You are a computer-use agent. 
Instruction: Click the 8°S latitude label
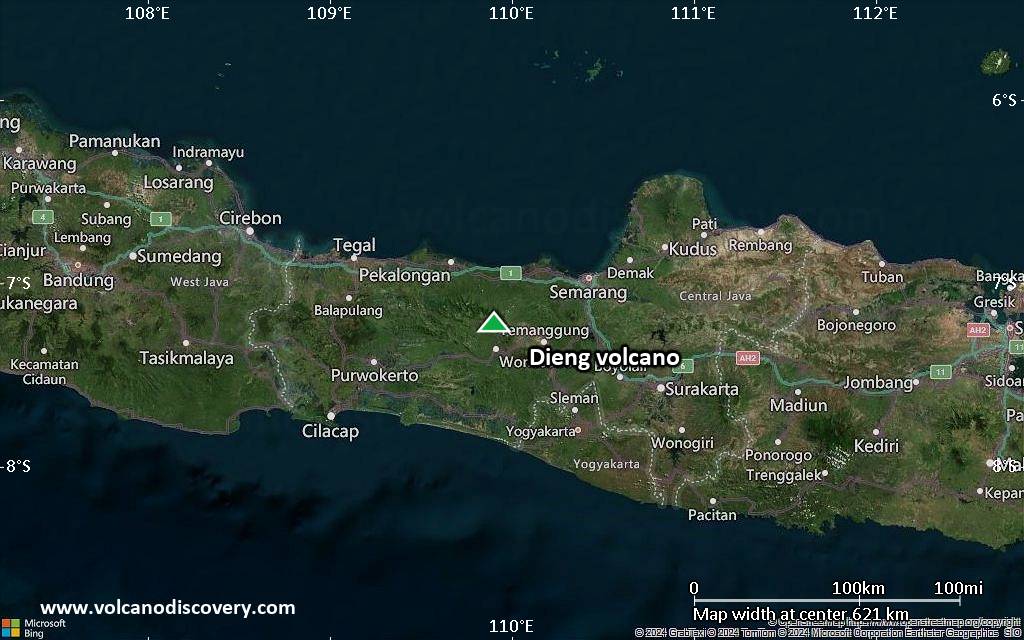(14, 465)
